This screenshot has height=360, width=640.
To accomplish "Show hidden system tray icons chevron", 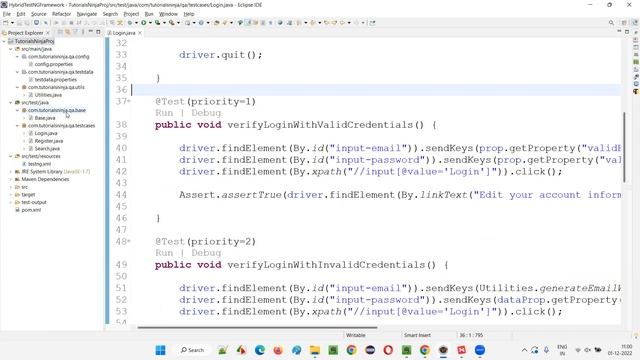I will [x=524, y=350].
